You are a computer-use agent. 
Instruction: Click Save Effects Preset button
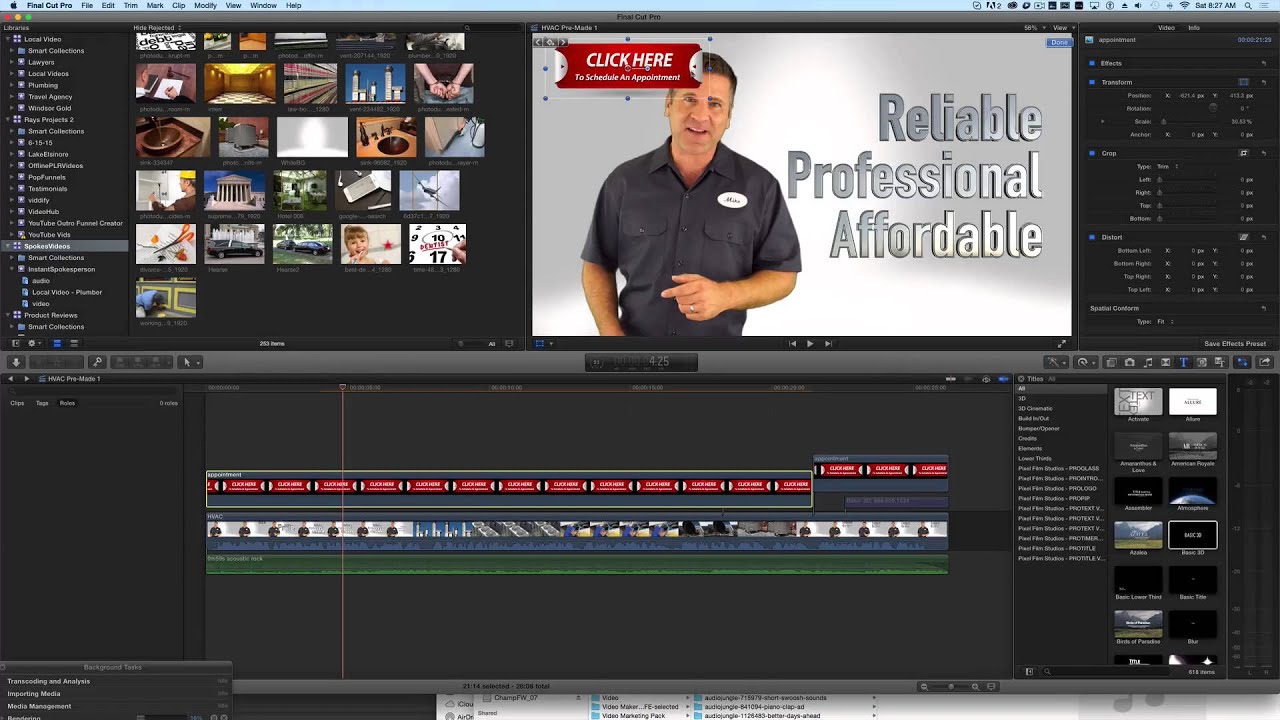click(x=1235, y=344)
